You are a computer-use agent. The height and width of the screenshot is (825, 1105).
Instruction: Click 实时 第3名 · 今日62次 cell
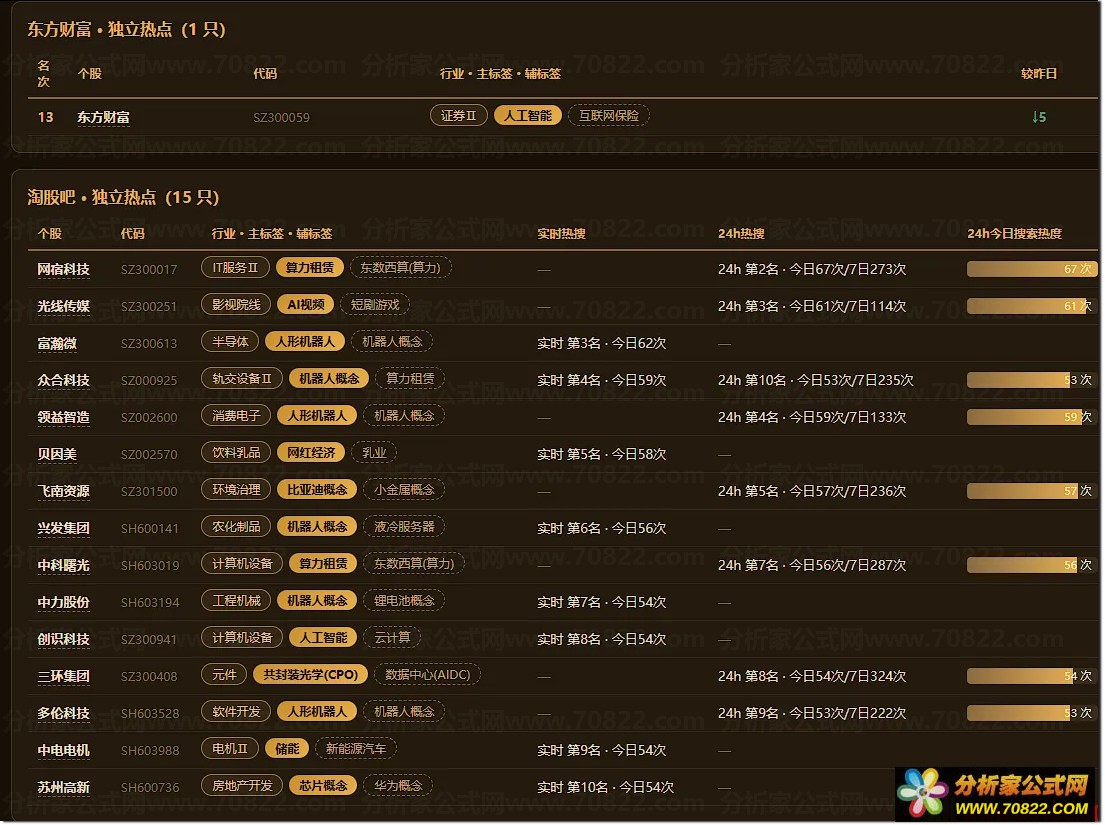(x=601, y=343)
